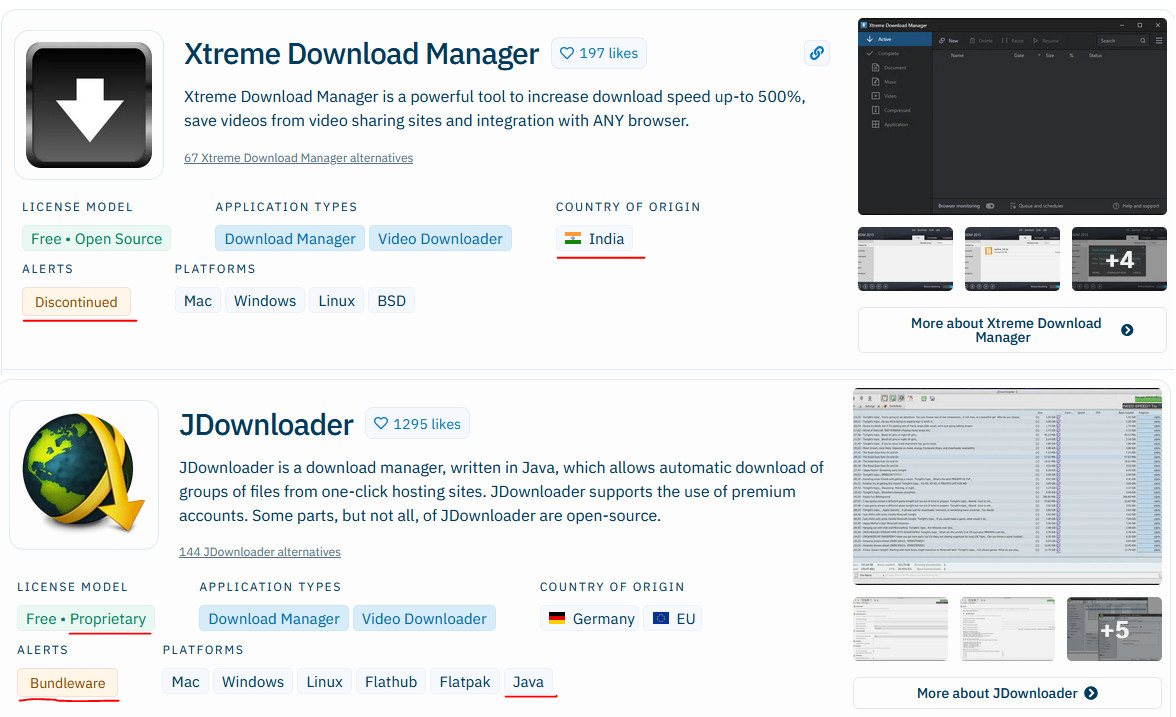Viewport: 1176px width, 717px height.
Task: Open first small JDownloader thumbnail
Action: pyautogui.click(x=901, y=629)
